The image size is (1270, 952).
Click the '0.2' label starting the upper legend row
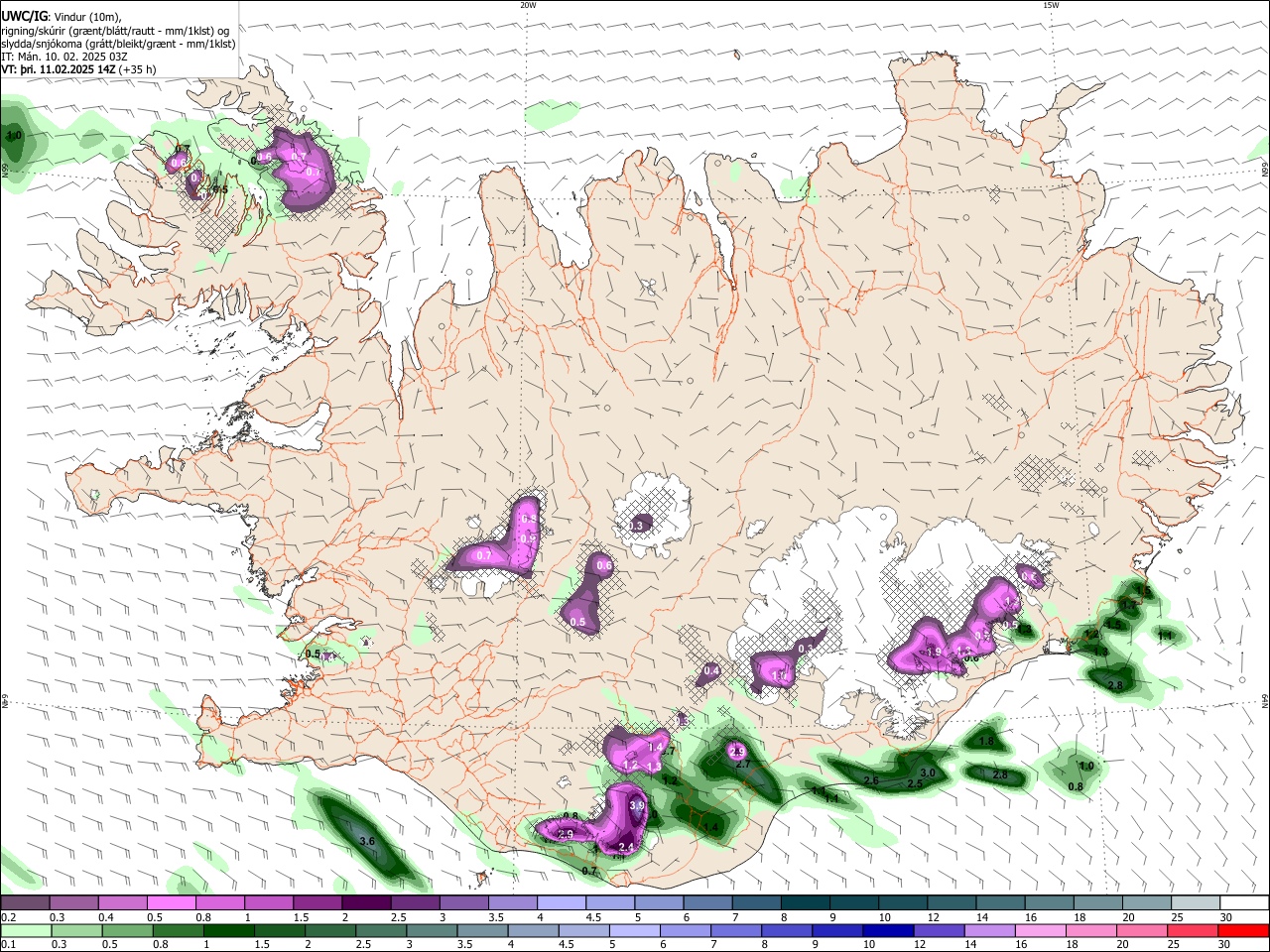click(x=8, y=917)
